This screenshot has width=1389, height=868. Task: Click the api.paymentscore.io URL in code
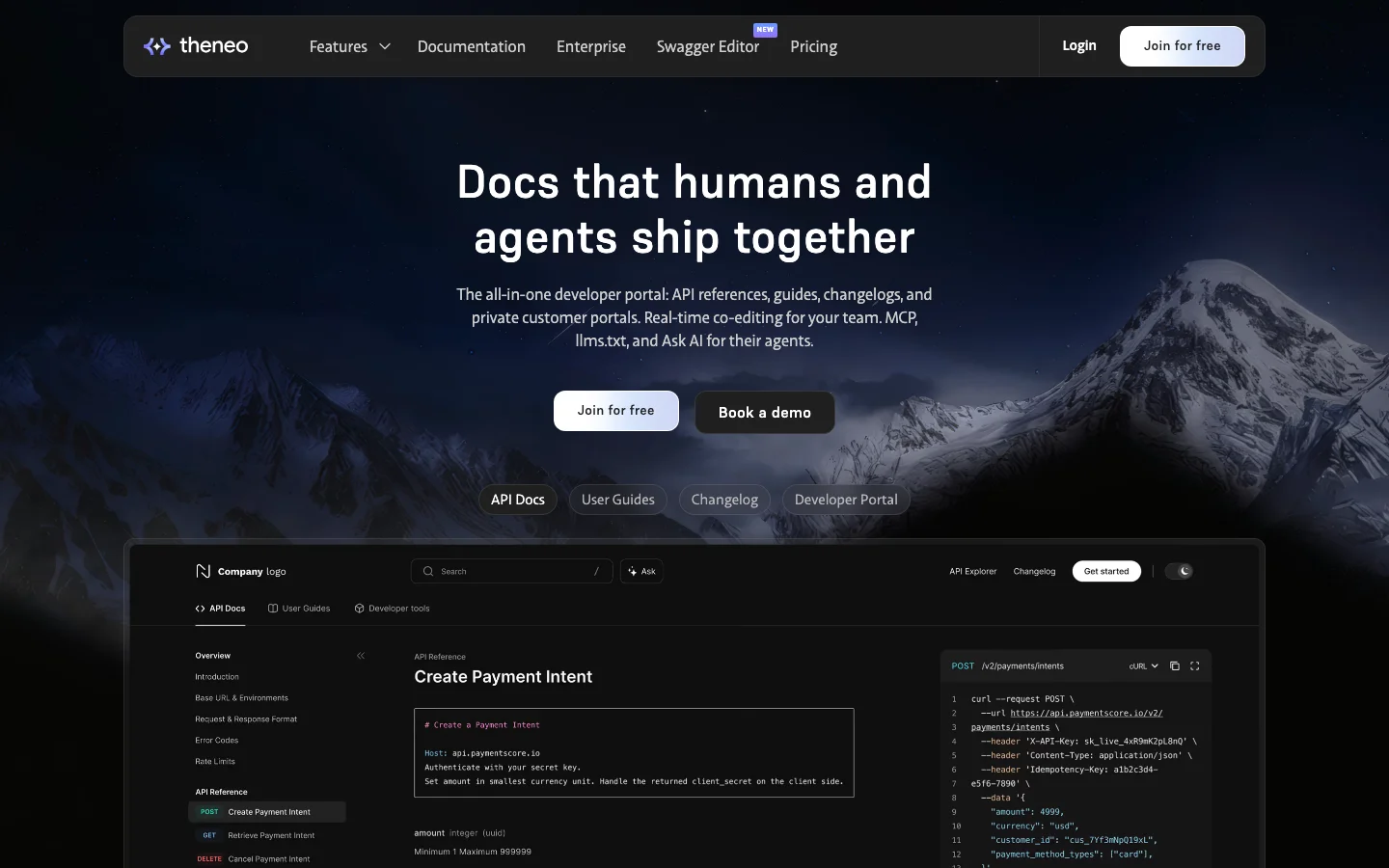[x=1086, y=714]
